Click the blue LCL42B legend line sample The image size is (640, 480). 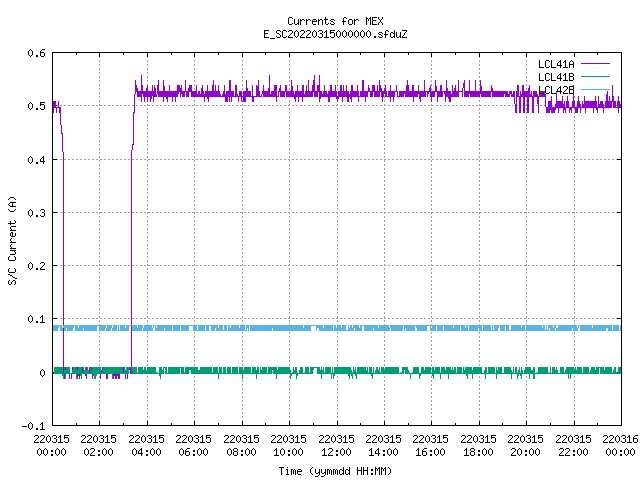point(595,89)
